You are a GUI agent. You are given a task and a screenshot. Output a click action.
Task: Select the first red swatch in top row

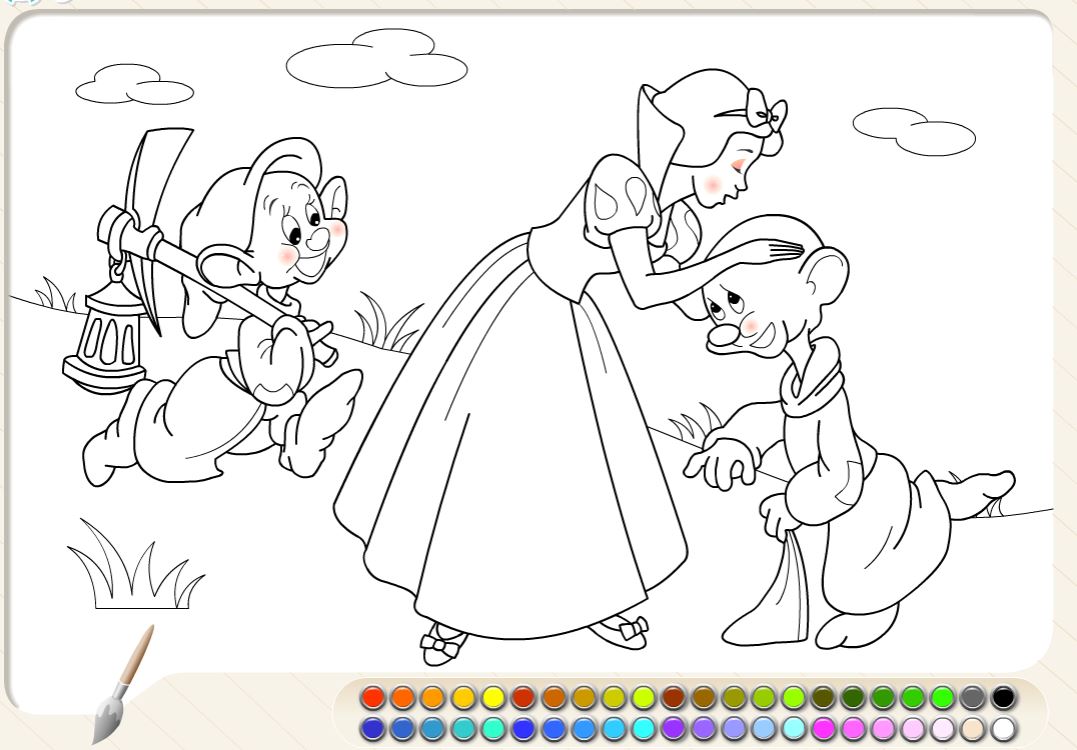coord(372,698)
